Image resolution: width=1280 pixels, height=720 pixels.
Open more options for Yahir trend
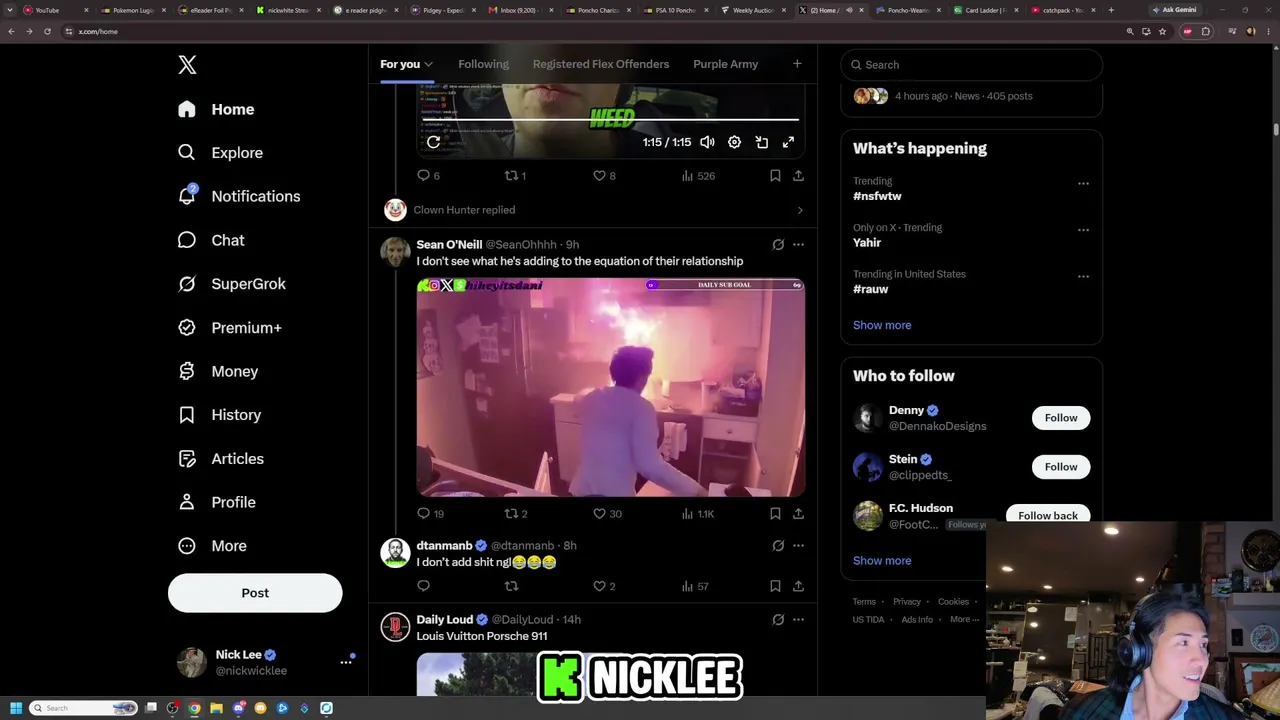1083,229
